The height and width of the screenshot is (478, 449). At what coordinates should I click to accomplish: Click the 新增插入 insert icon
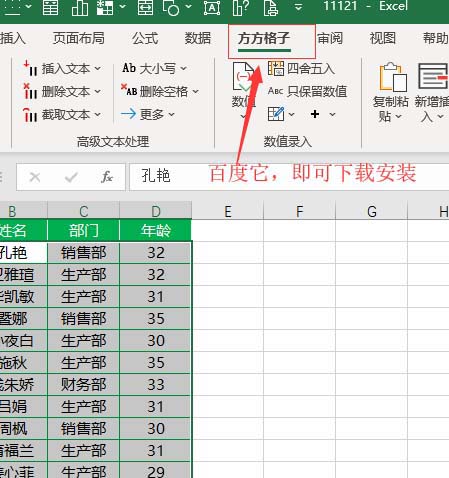[433, 77]
